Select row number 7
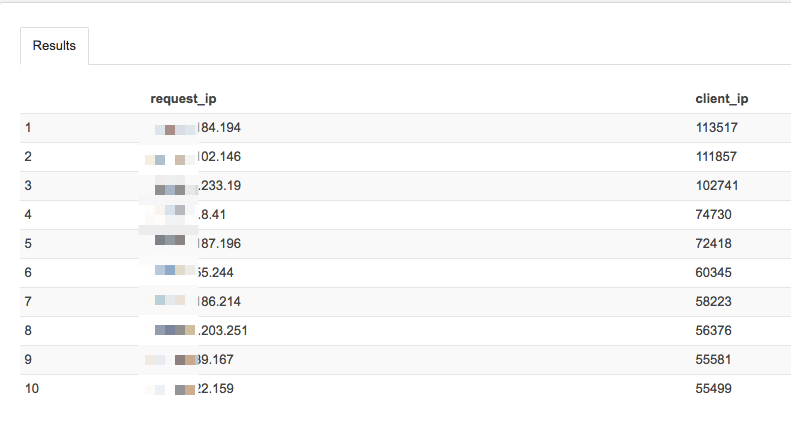 [28, 301]
